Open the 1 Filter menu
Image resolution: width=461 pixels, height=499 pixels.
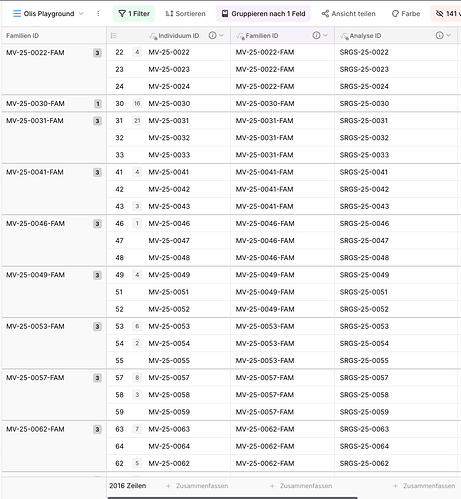click(x=134, y=14)
